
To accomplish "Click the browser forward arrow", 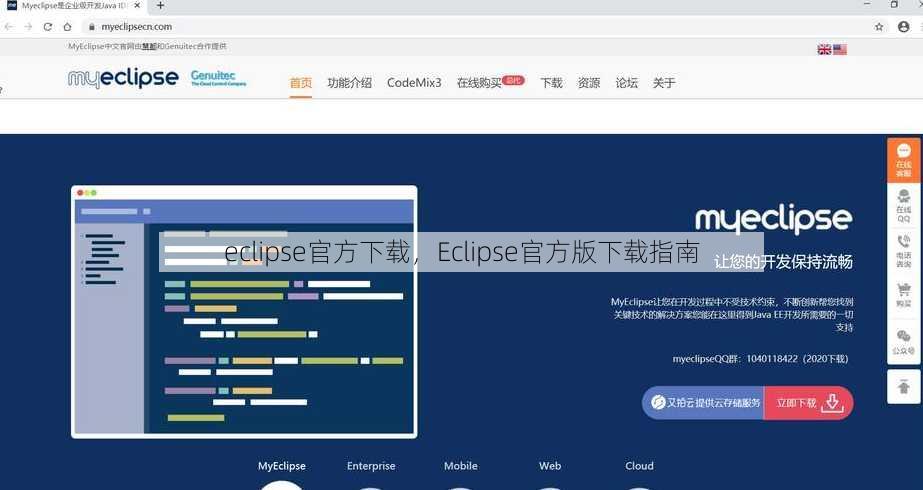I will [28, 27].
